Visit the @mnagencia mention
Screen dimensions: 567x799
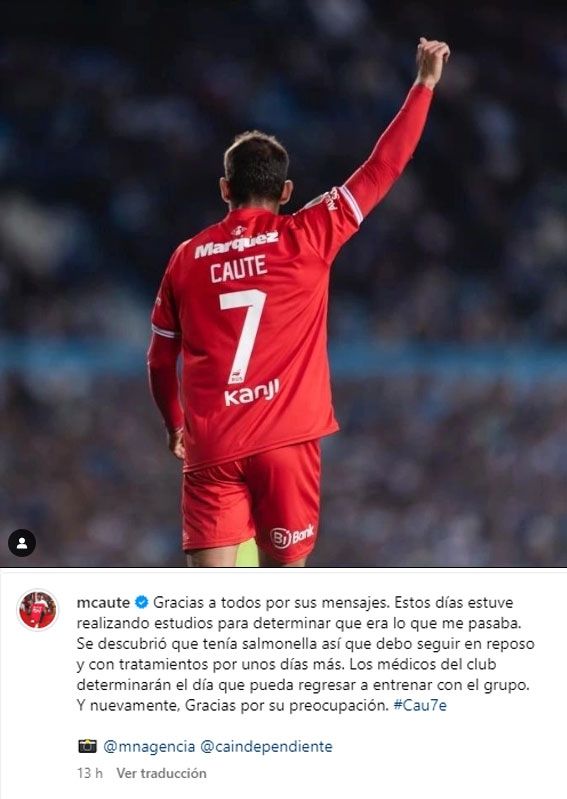click(149, 747)
